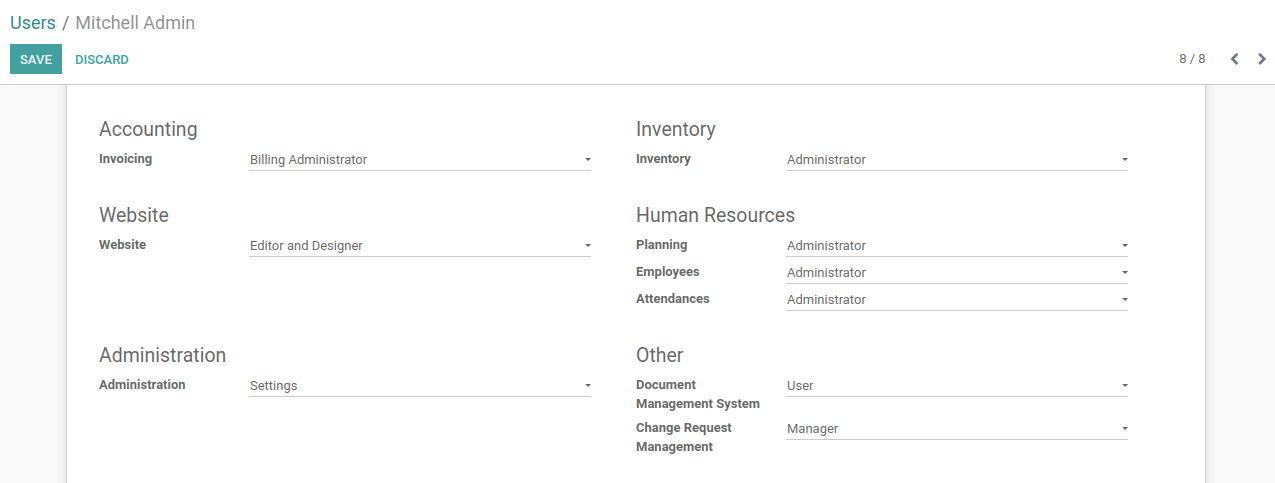
Task: Click the Save button
Action: coord(36,59)
